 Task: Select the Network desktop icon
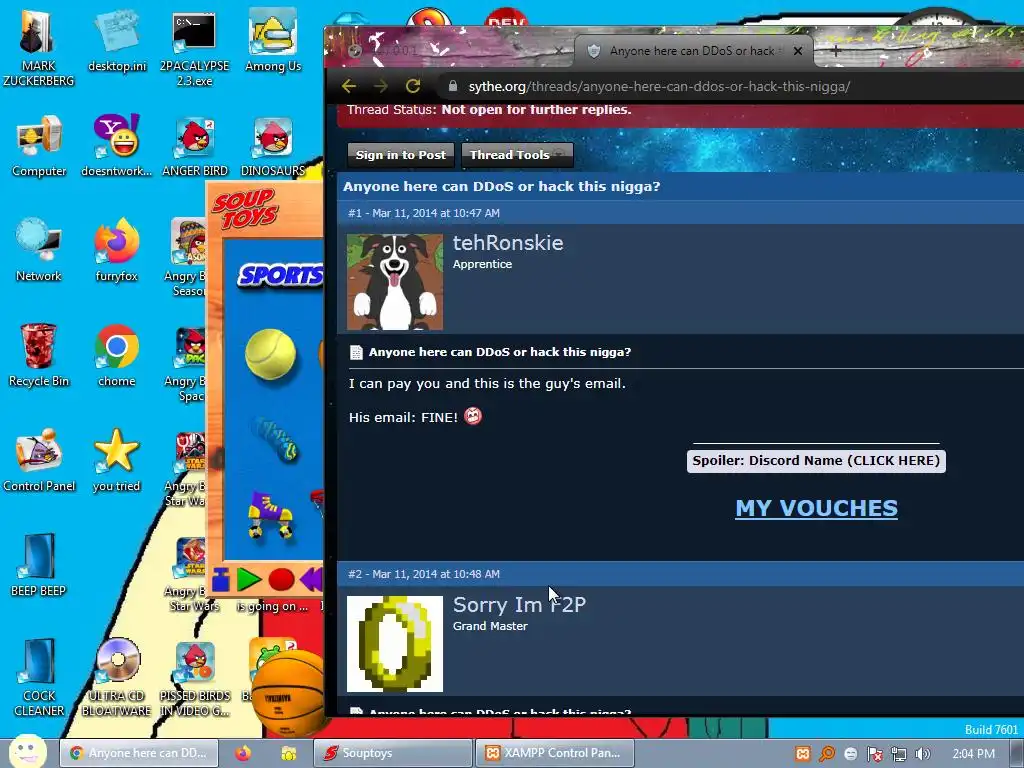[x=39, y=250]
